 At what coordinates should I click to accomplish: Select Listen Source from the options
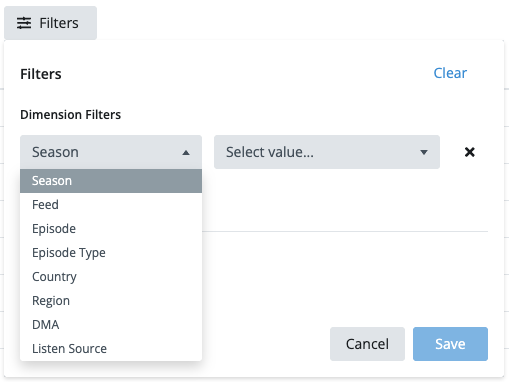(111, 349)
